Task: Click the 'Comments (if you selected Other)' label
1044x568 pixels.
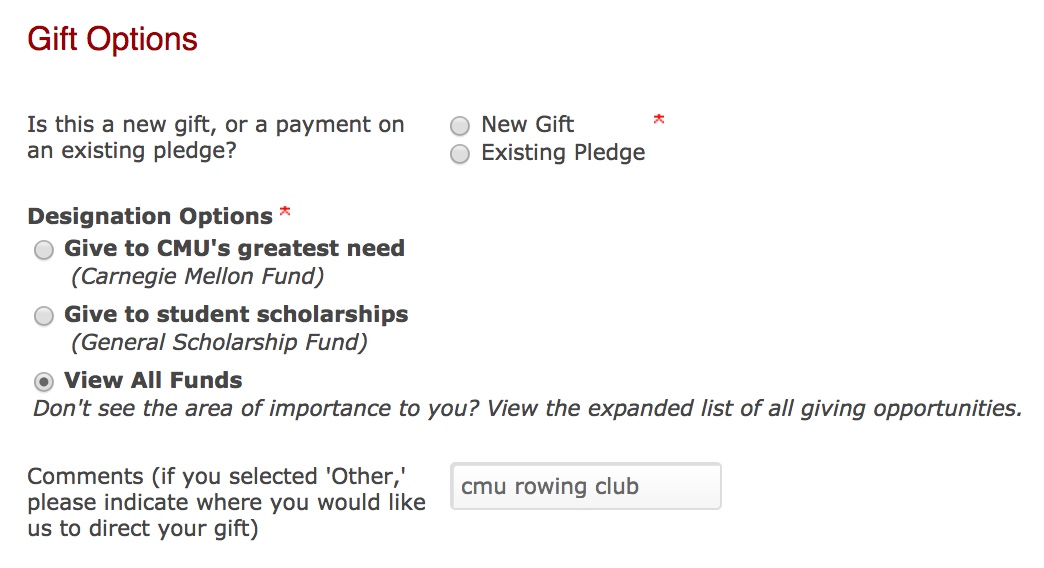Action: pyautogui.click(x=226, y=502)
